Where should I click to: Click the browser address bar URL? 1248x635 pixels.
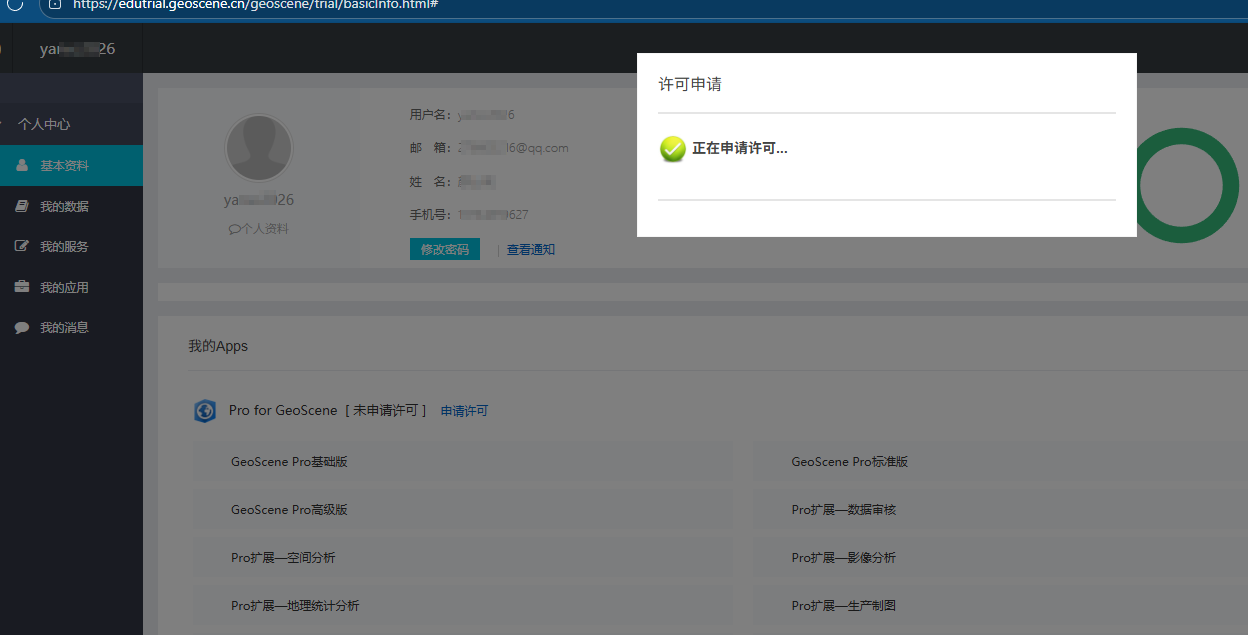click(x=255, y=5)
